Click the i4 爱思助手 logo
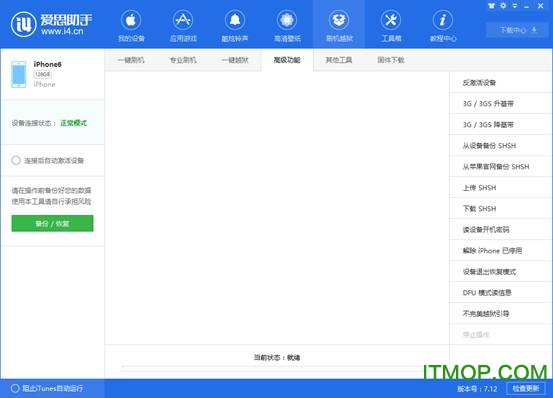Viewport: 553px width, 398px height. tap(51, 24)
